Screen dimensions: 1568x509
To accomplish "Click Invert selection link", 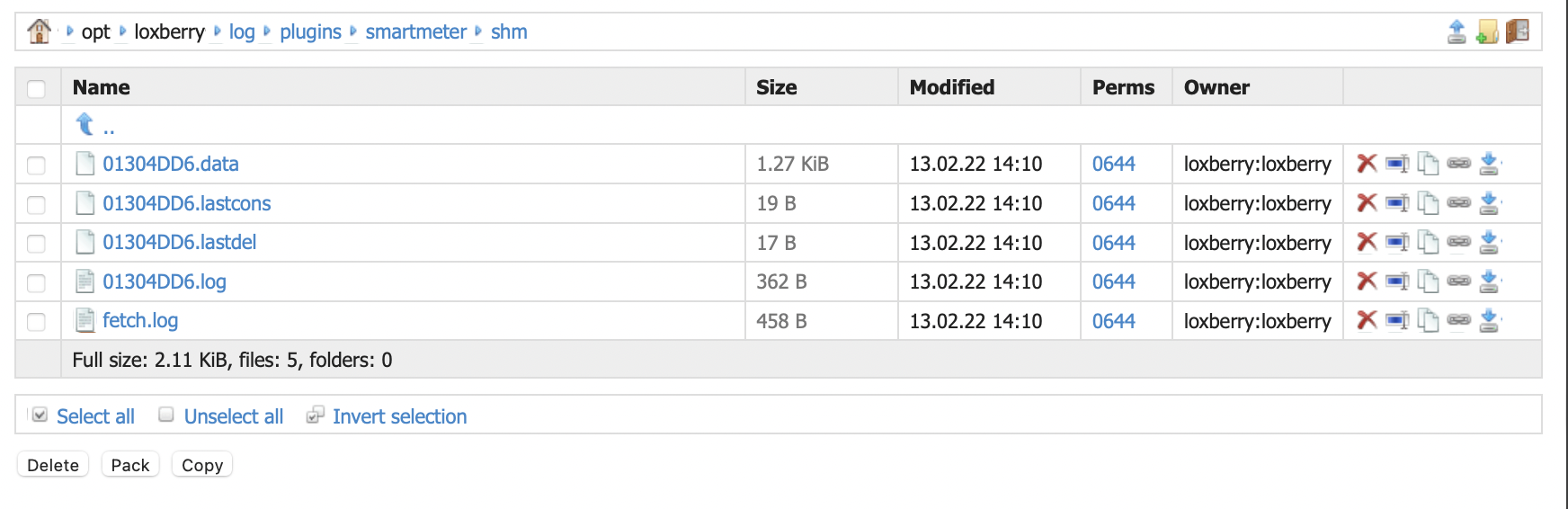I will (x=399, y=416).
